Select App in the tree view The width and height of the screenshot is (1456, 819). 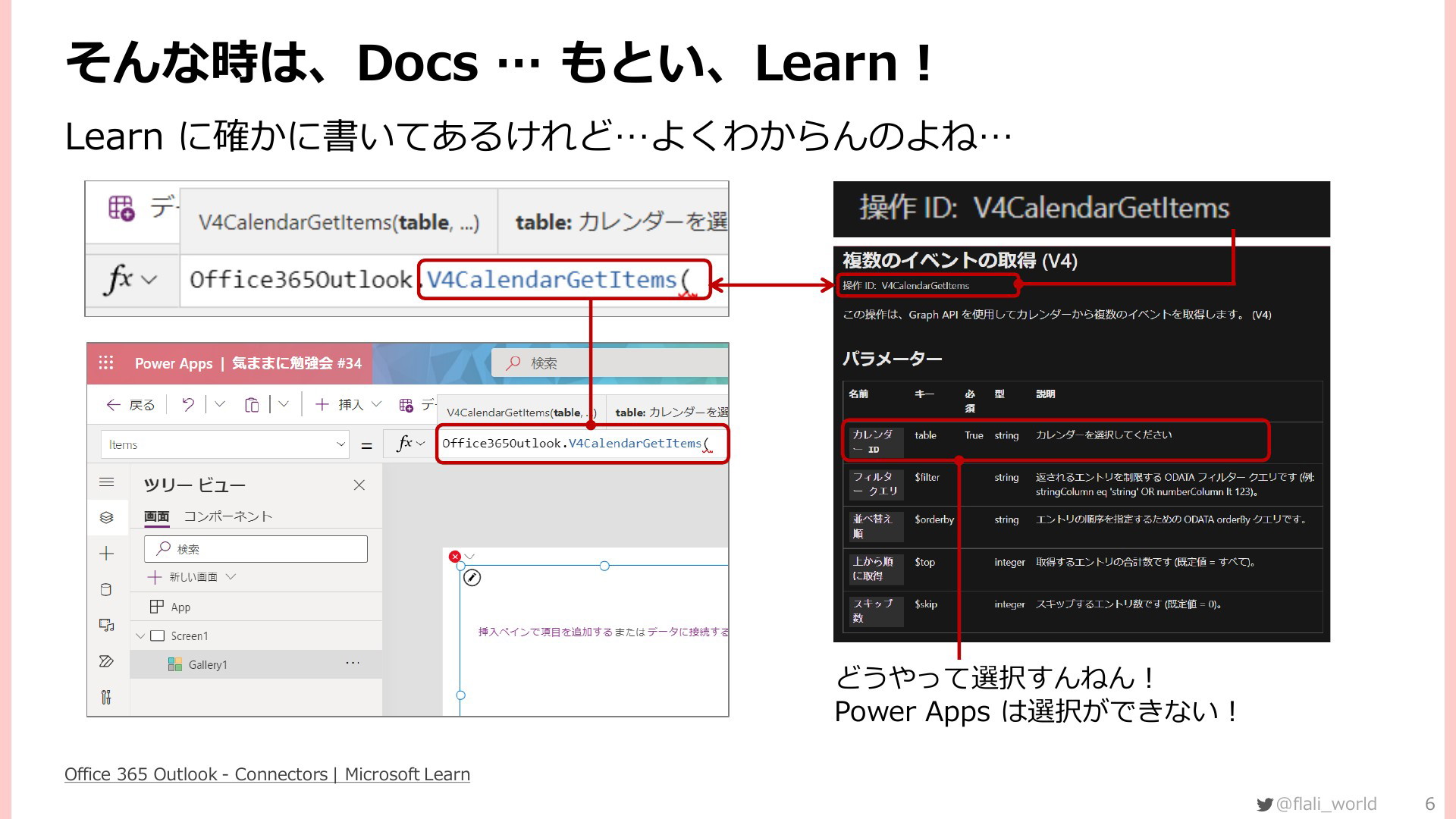point(180,607)
